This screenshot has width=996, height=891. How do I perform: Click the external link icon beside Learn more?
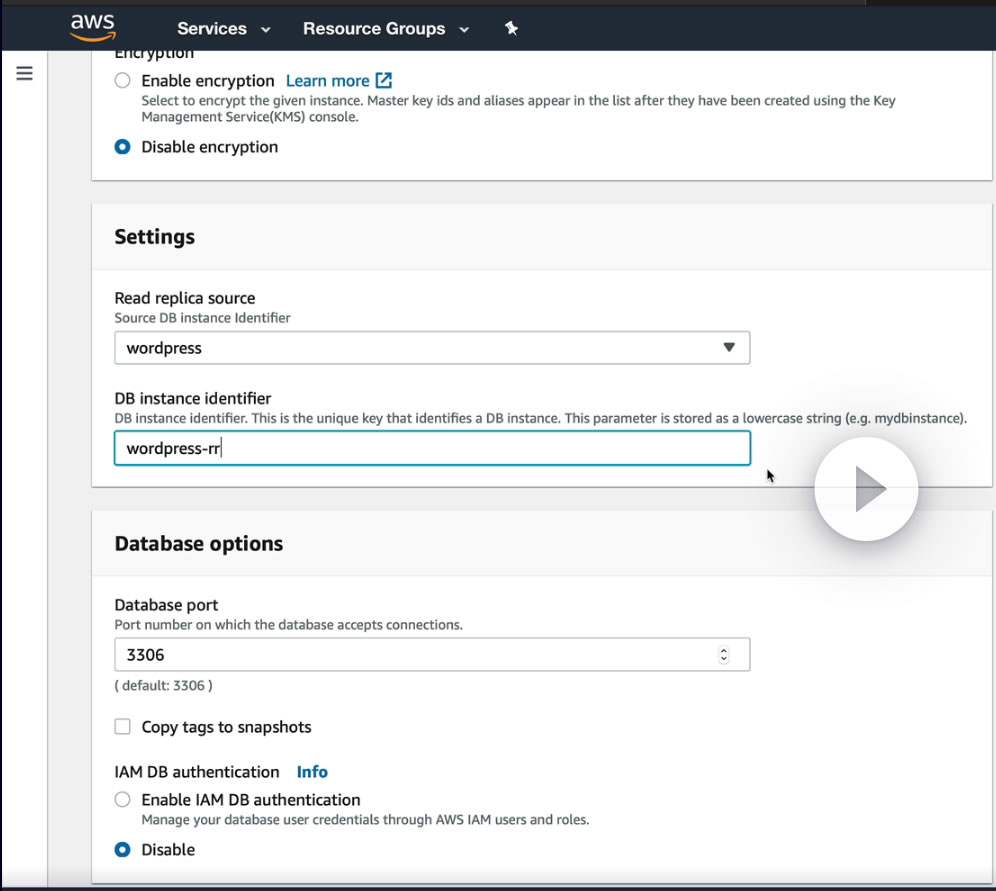click(x=383, y=80)
